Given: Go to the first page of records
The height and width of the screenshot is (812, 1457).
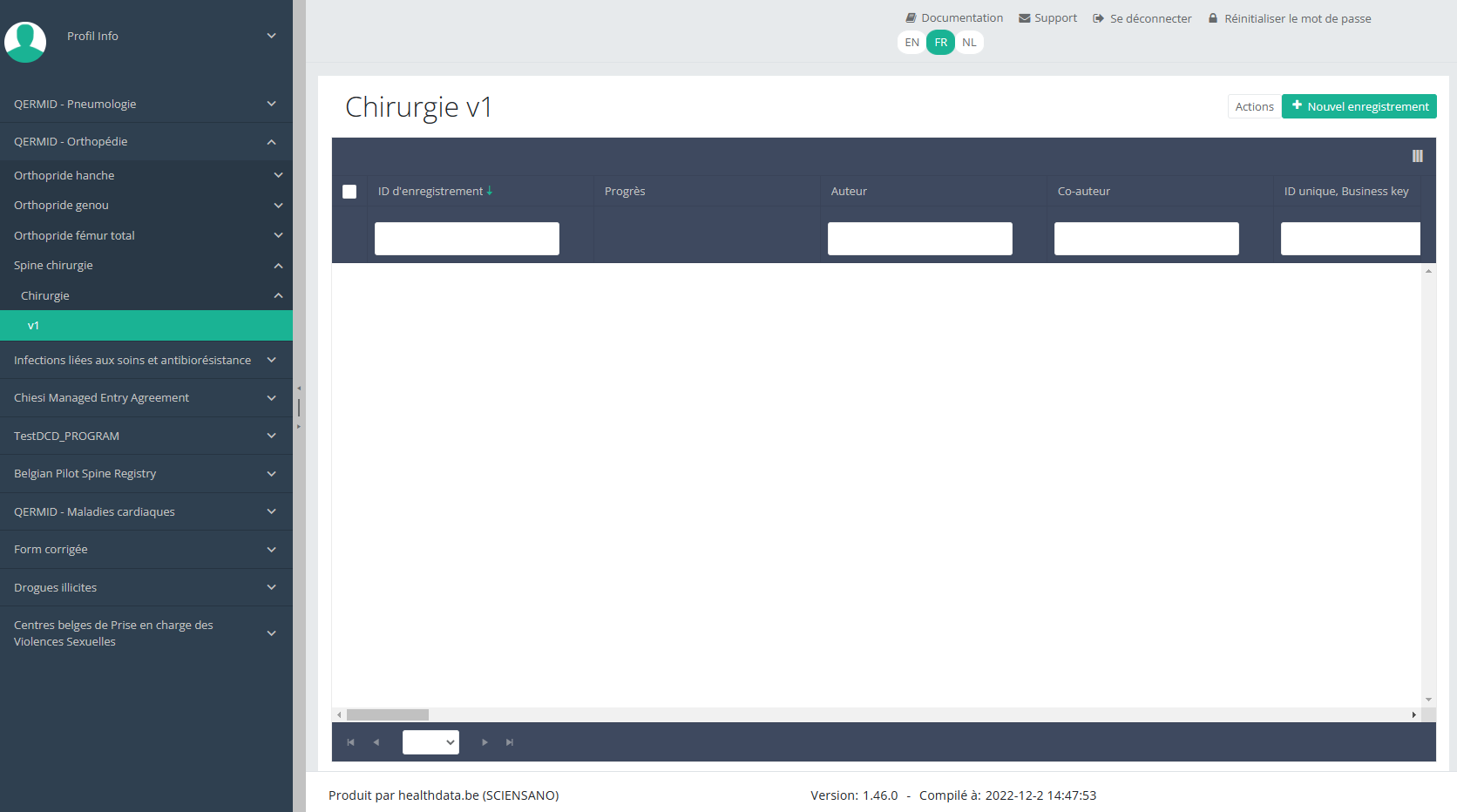Looking at the screenshot, I should (x=351, y=742).
